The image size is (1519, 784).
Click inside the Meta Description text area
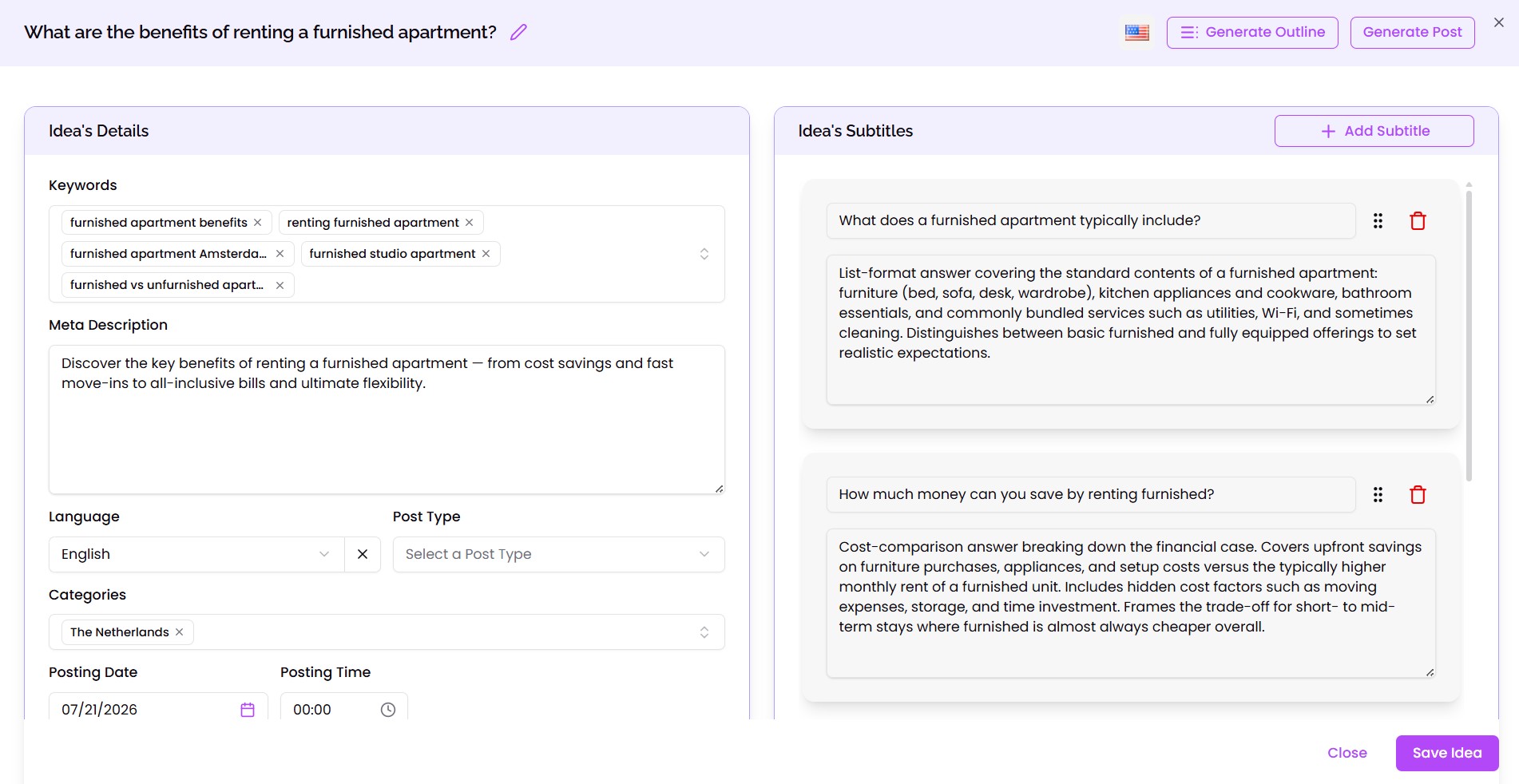pos(387,420)
